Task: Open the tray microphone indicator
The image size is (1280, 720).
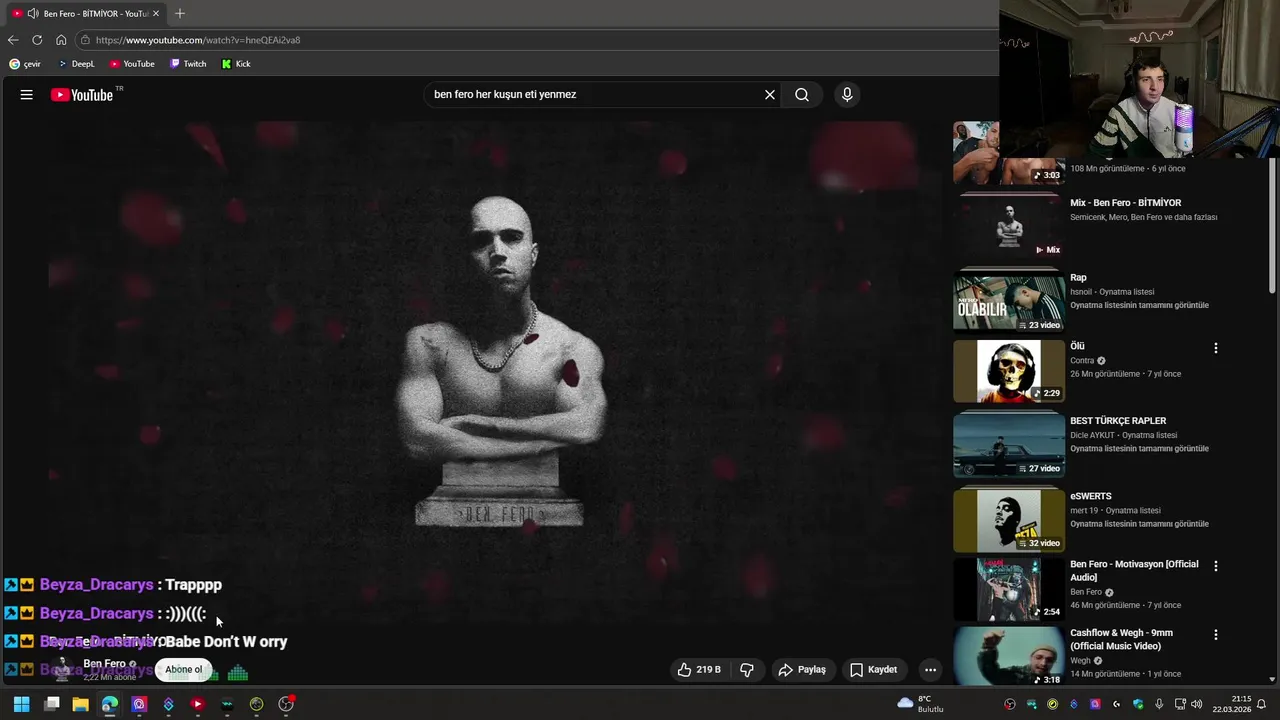Action: pos(1159,704)
